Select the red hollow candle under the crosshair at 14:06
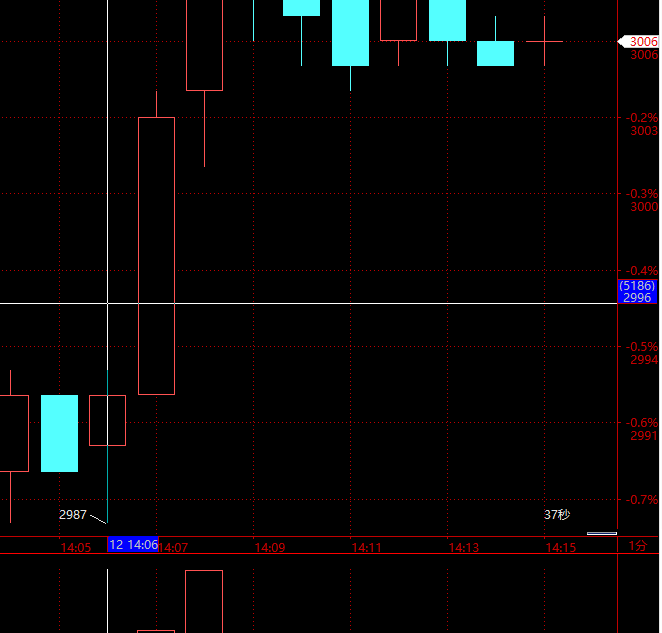The width and height of the screenshot is (662, 633). 107,420
